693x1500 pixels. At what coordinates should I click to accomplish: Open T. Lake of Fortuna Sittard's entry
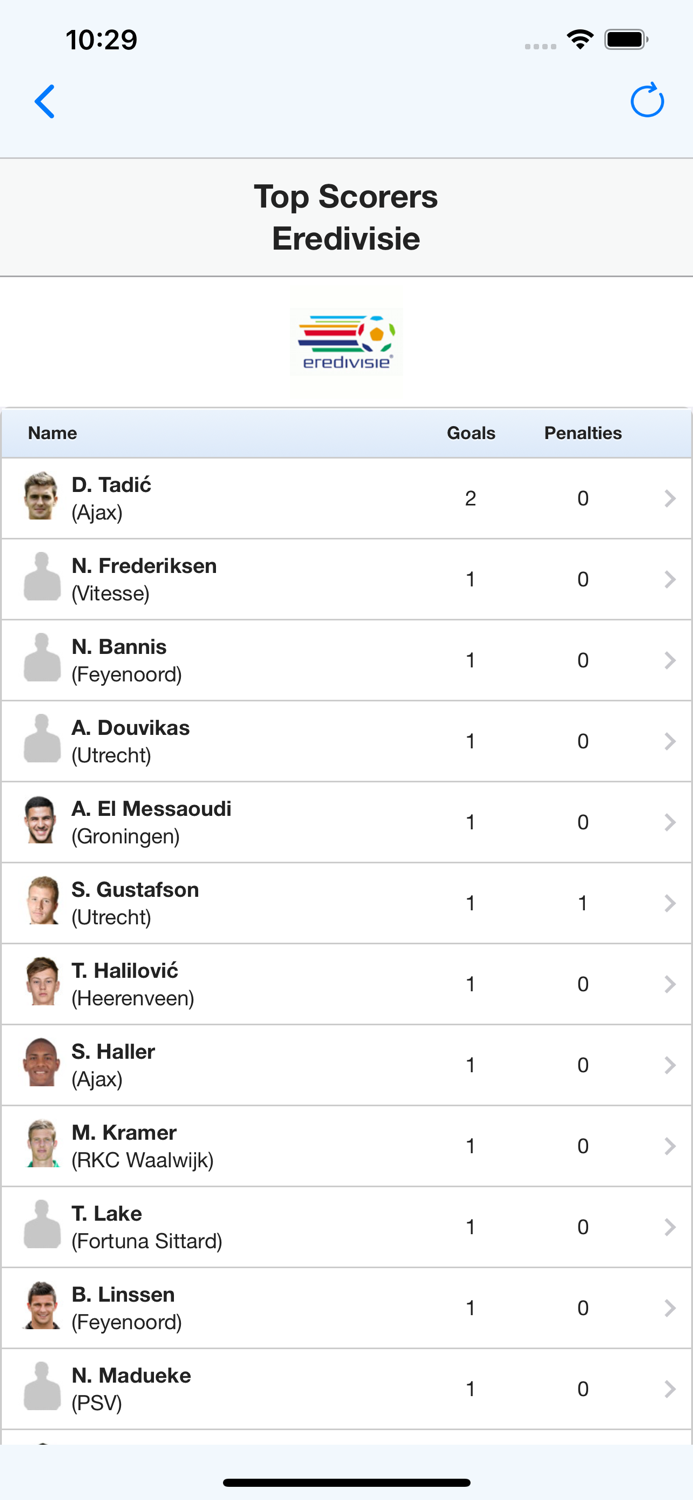346,1226
